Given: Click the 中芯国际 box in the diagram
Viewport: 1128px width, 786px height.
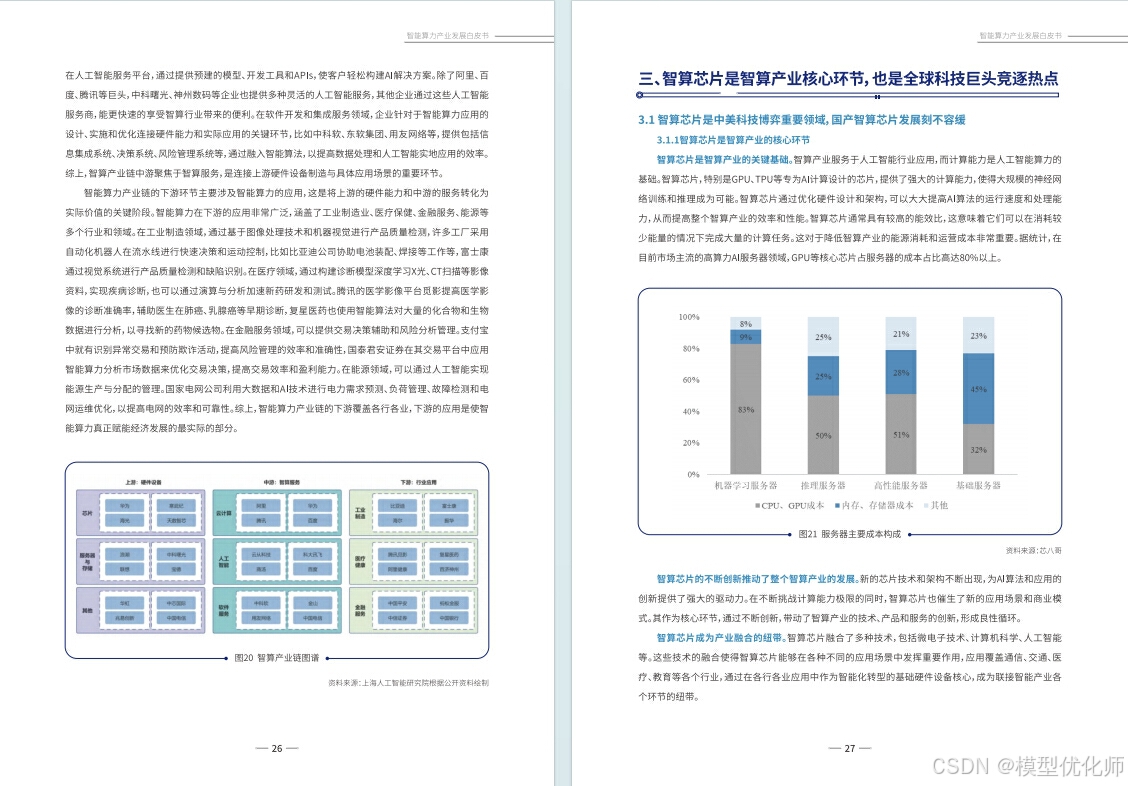Looking at the screenshot, I should [x=176, y=603].
